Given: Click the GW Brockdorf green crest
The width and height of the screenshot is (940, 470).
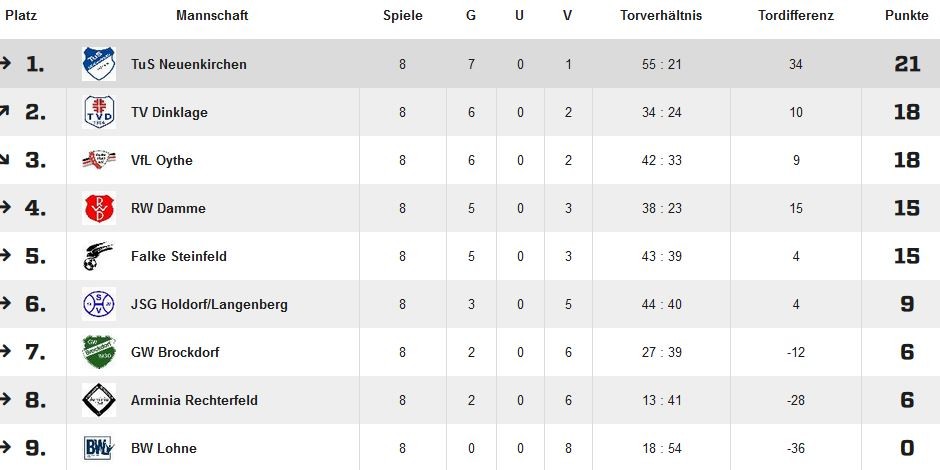Looking at the screenshot, I should (99, 352).
